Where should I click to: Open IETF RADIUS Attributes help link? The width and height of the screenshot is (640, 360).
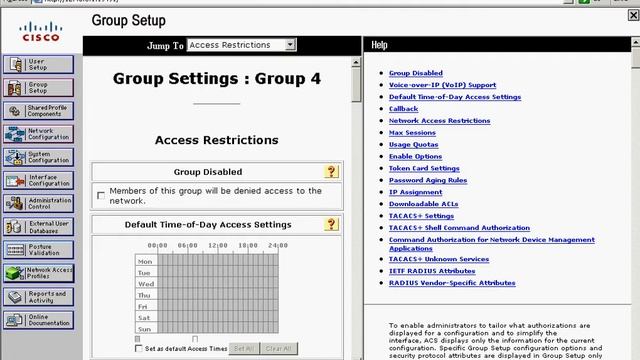pyautogui.click(x=432, y=271)
